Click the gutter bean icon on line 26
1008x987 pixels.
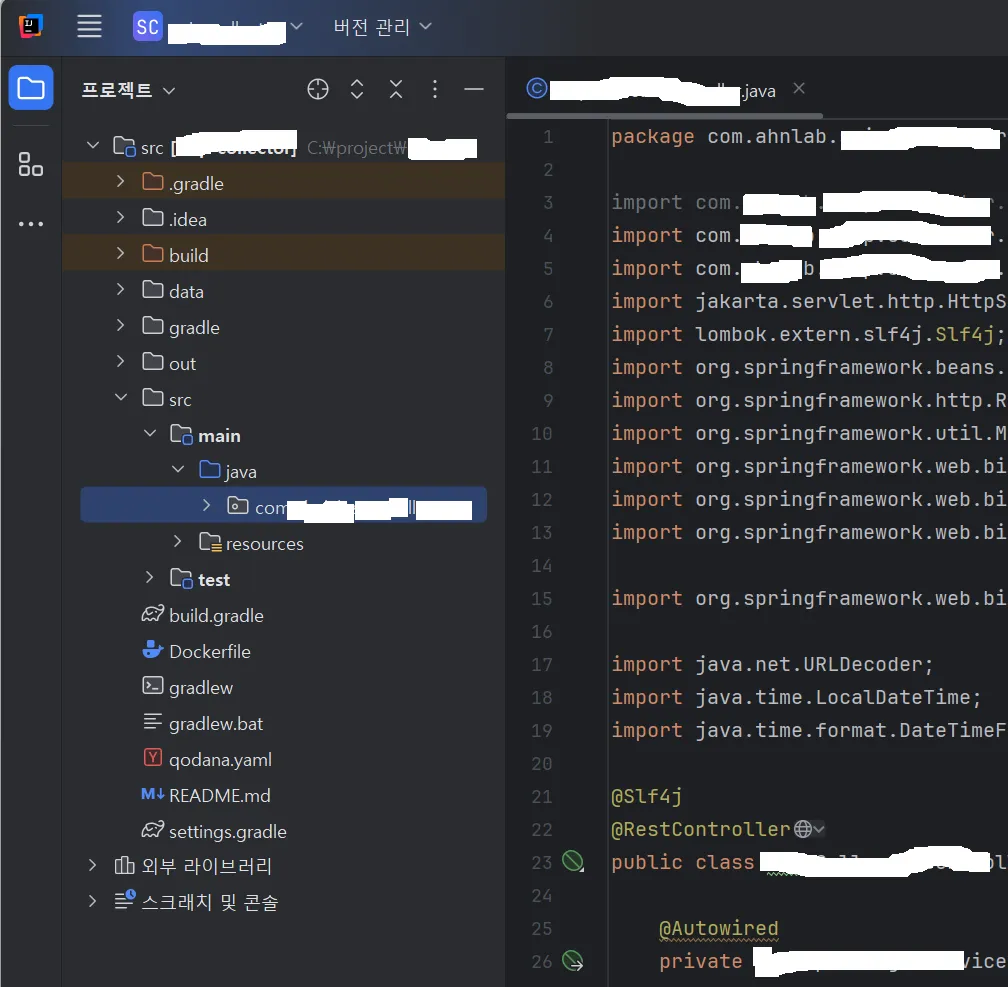(x=572, y=961)
